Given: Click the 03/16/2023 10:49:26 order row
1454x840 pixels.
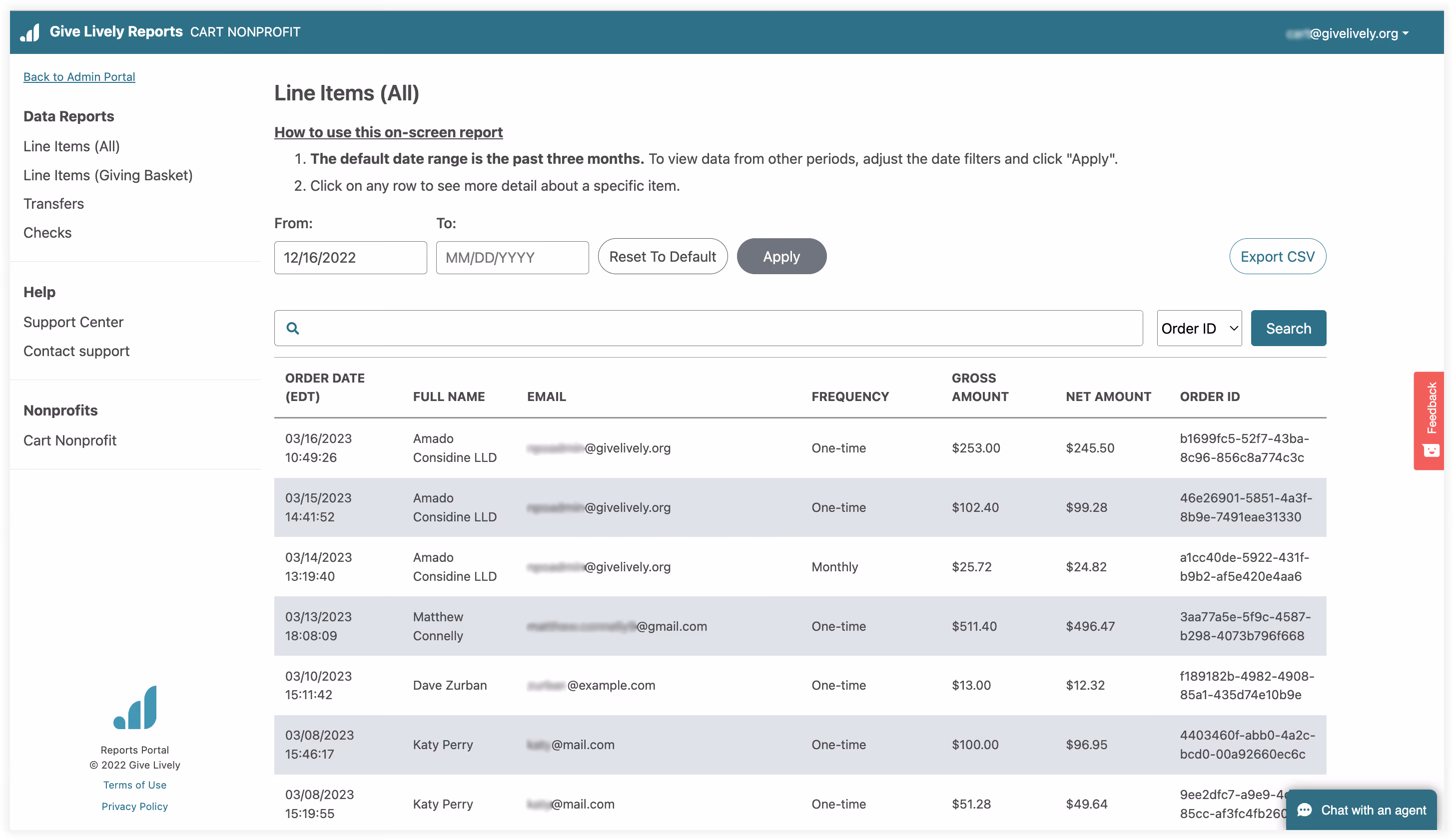Looking at the screenshot, I should 799,448.
